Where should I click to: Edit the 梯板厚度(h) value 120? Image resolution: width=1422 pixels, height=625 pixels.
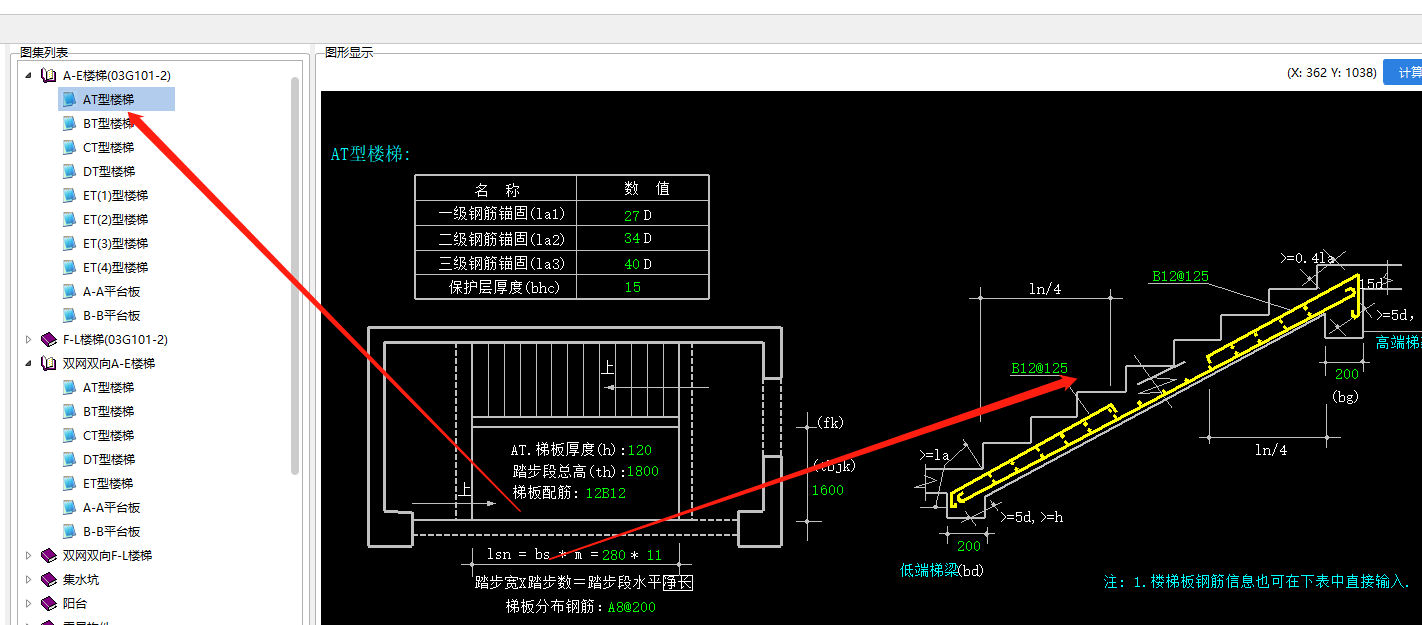click(x=640, y=450)
